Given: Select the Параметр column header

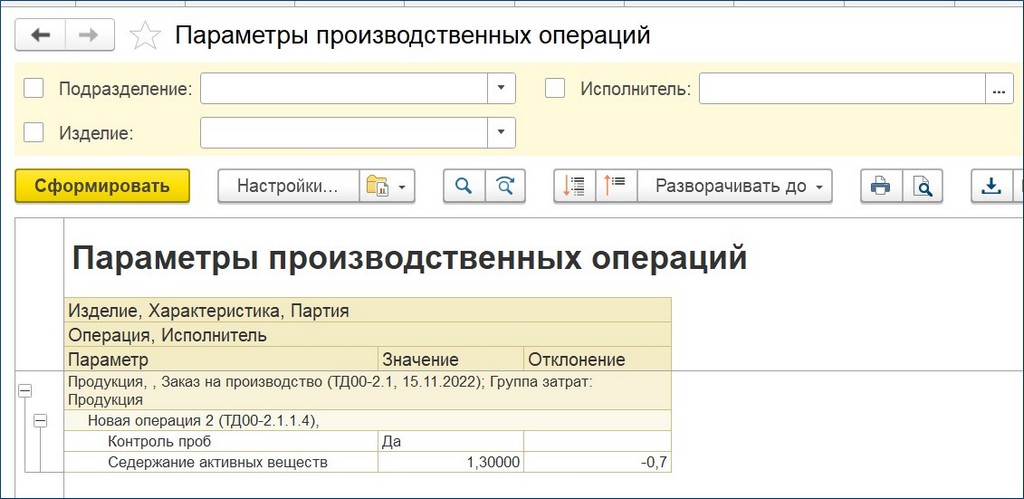Looking at the screenshot, I should coord(221,359).
